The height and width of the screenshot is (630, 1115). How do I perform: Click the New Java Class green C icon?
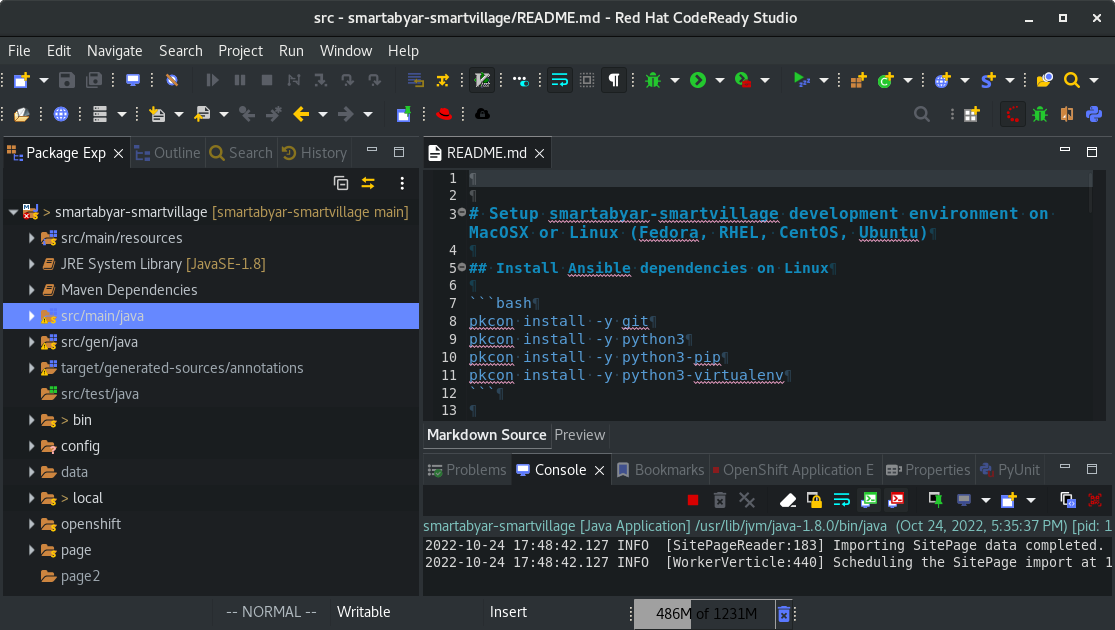coord(886,80)
